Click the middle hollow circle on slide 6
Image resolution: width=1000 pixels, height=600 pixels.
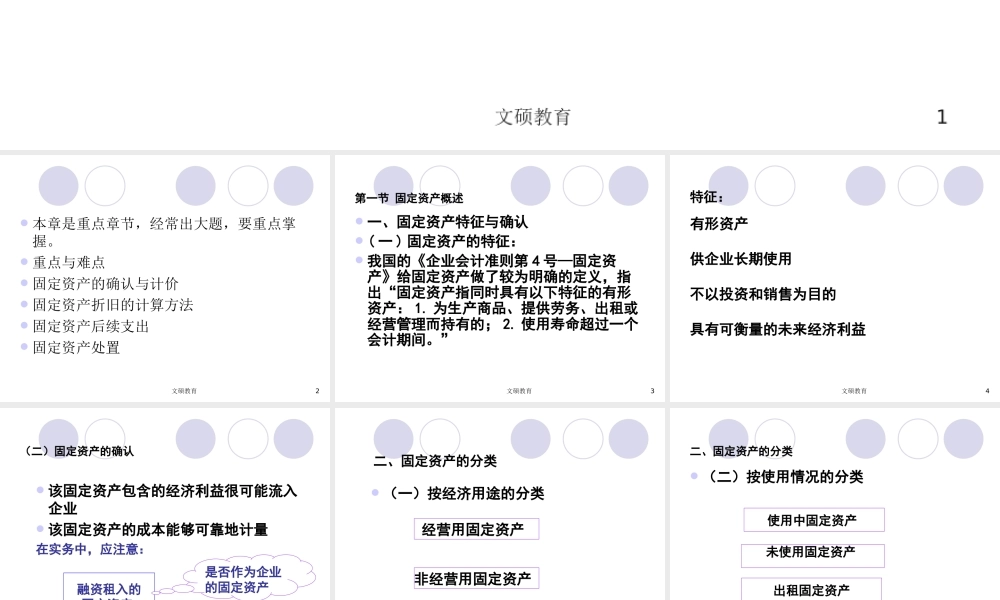(583, 438)
